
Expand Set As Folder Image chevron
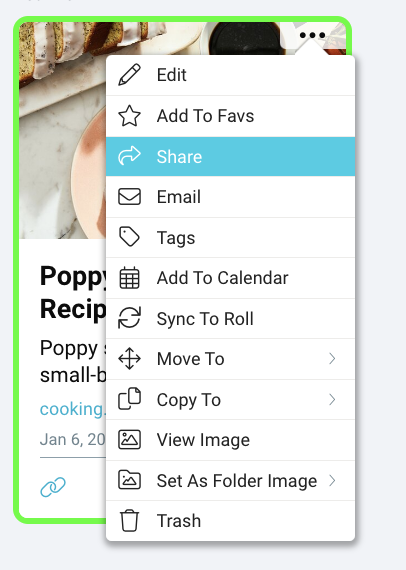pyautogui.click(x=332, y=481)
